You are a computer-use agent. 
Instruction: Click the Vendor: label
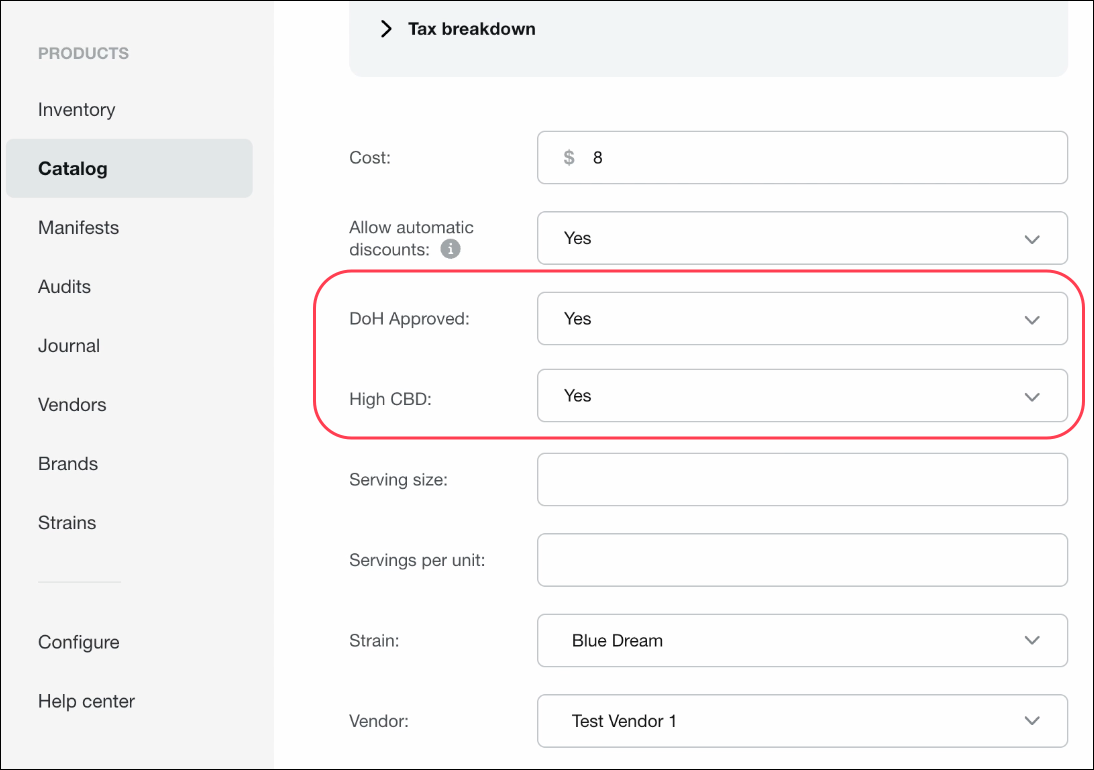(379, 721)
